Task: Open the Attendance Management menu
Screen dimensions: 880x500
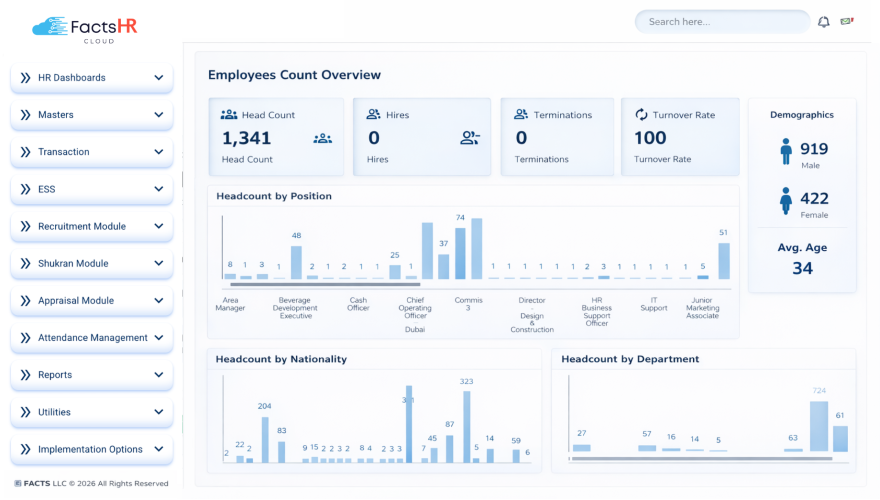Action: [x=91, y=338]
